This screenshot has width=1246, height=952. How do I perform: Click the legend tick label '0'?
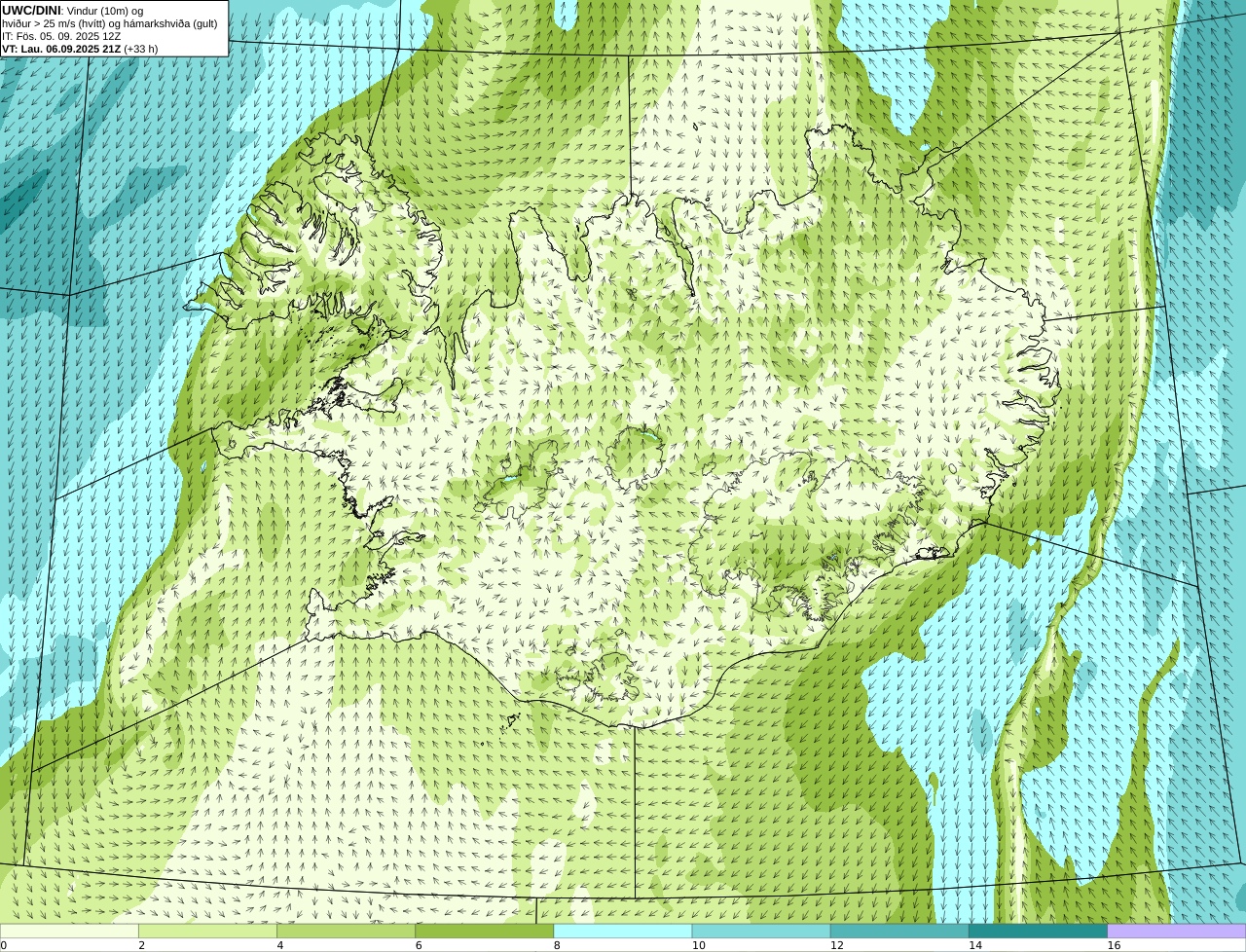click(x=3, y=945)
